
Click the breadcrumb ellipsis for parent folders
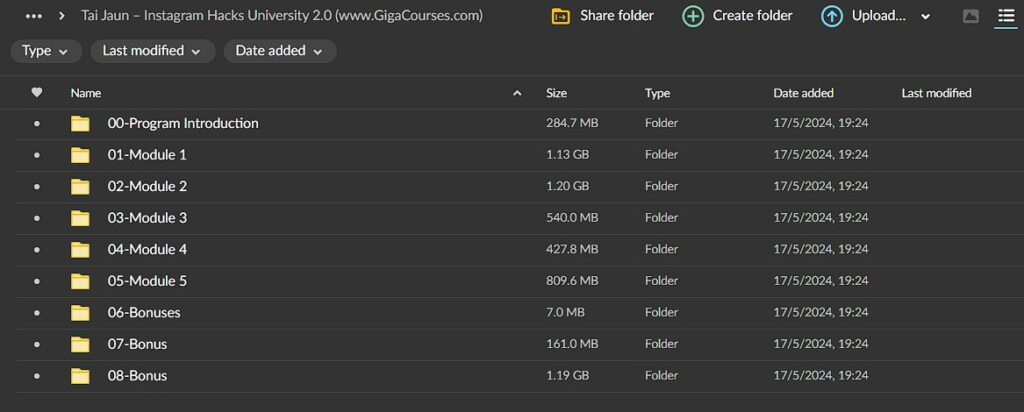34,16
